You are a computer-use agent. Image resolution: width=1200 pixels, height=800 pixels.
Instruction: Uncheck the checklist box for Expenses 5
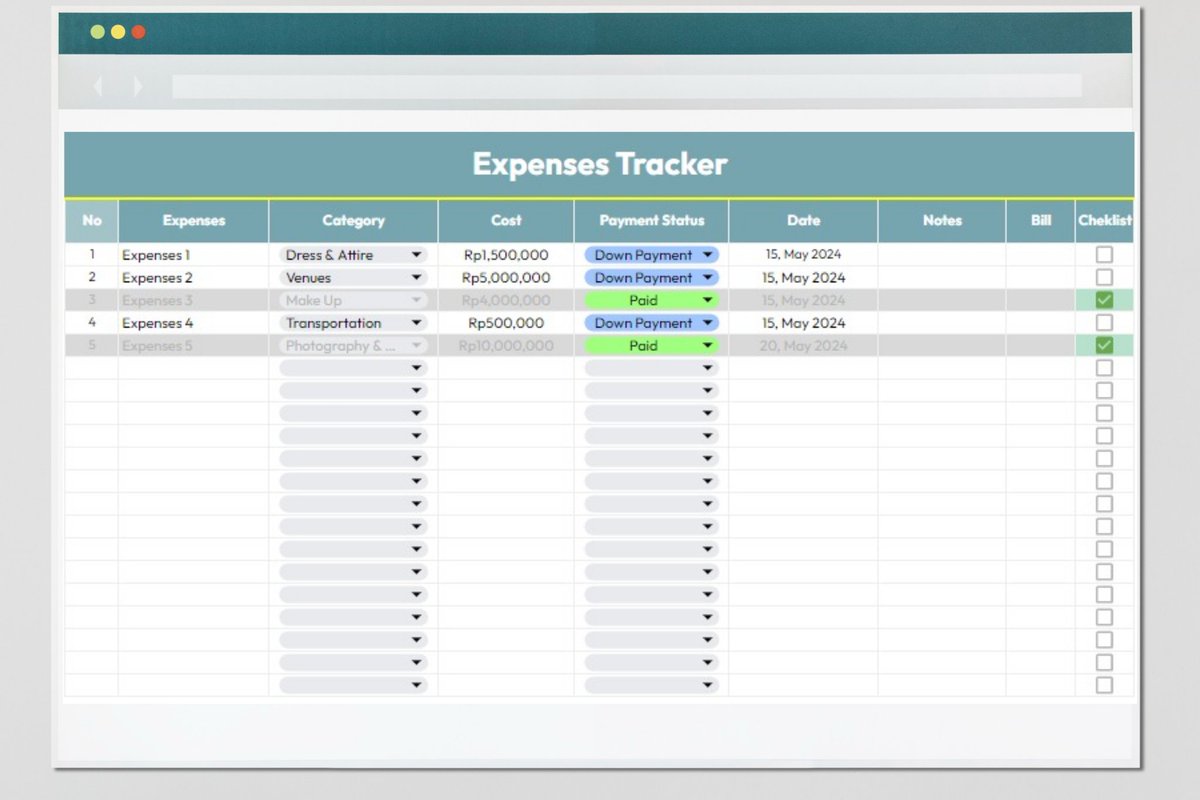(1104, 345)
